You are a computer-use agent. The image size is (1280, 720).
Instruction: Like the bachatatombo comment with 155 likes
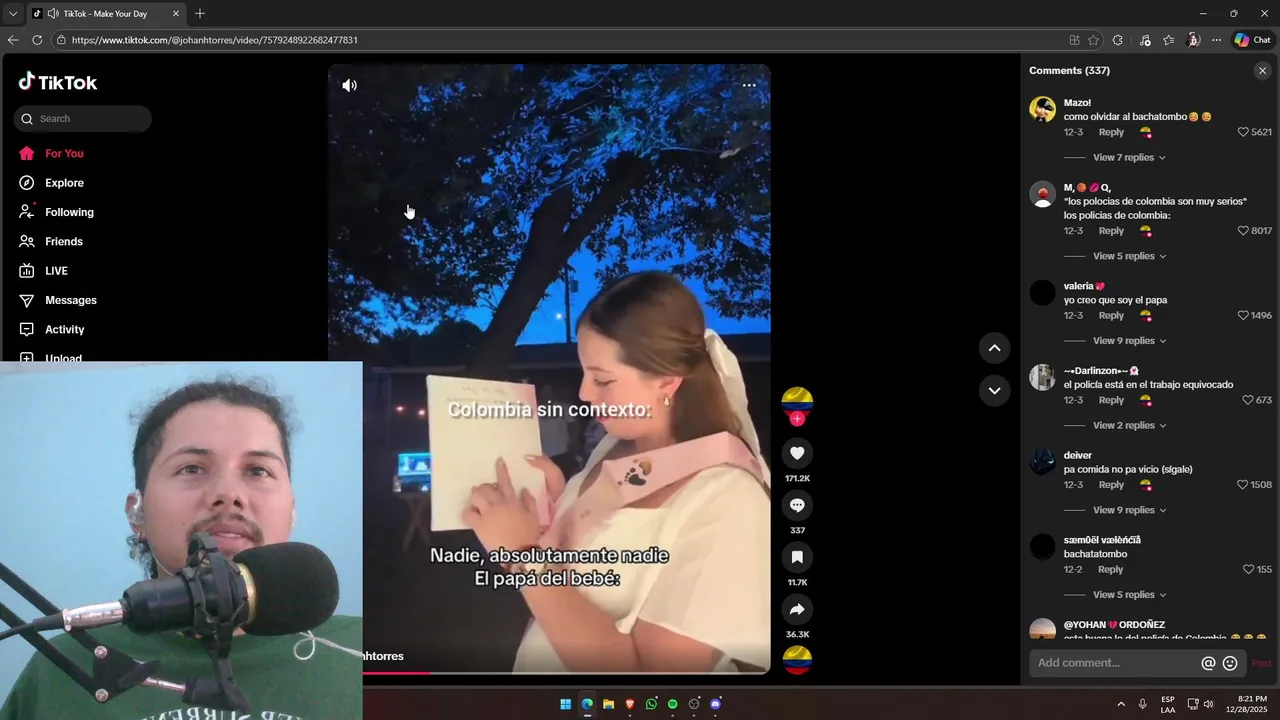[1247, 569]
